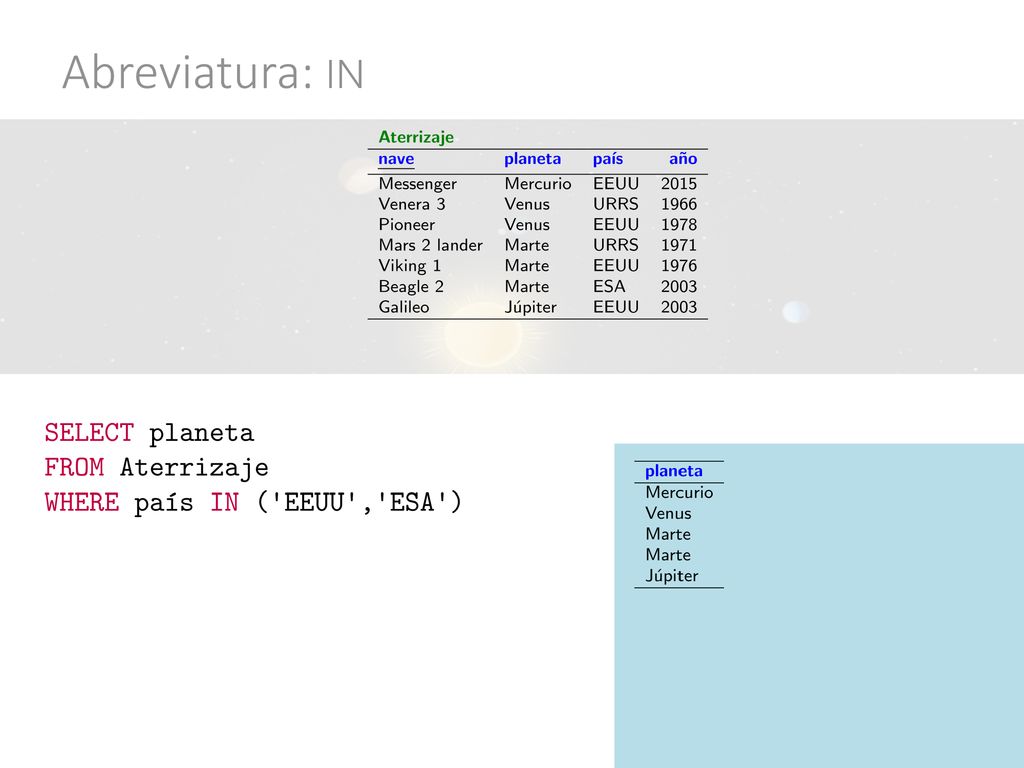
Task: Click the year '1971' cell
Action: (x=679, y=245)
